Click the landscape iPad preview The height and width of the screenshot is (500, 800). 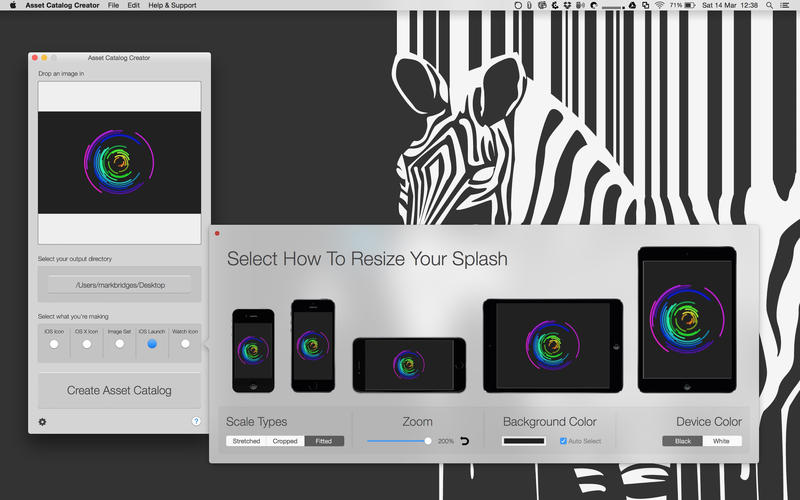[553, 346]
